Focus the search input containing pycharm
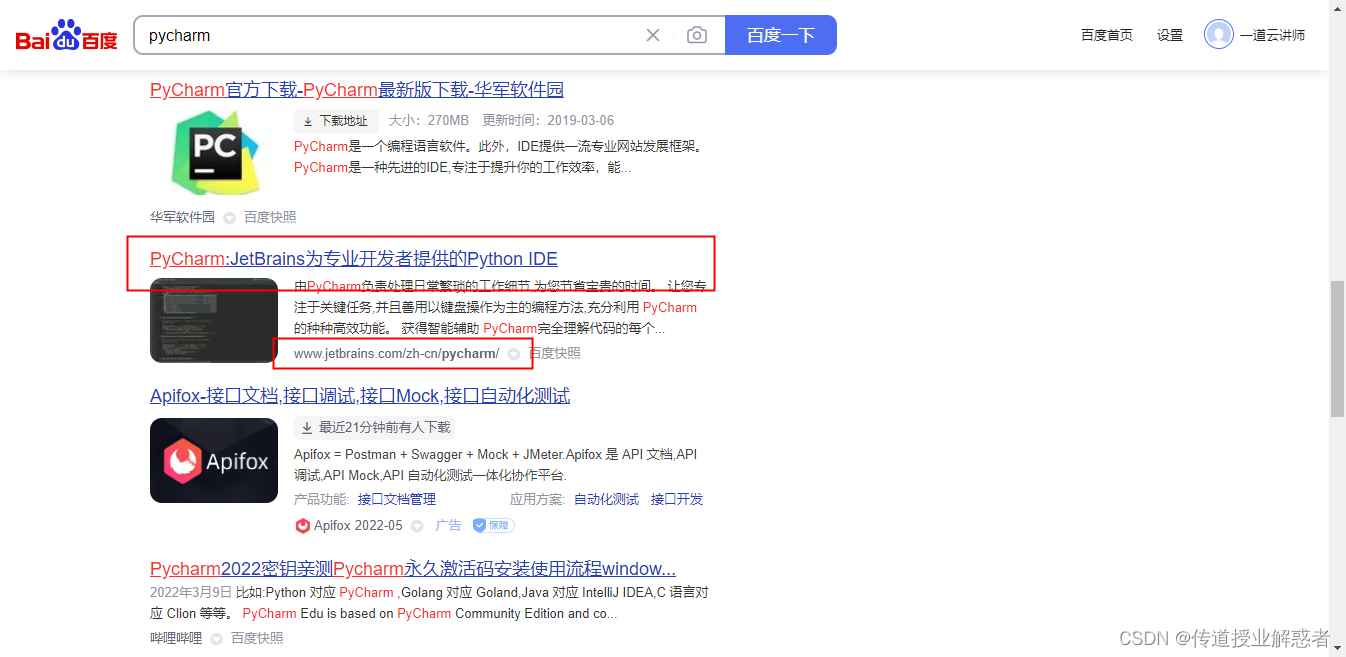 pyautogui.click(x=390, y=35)
